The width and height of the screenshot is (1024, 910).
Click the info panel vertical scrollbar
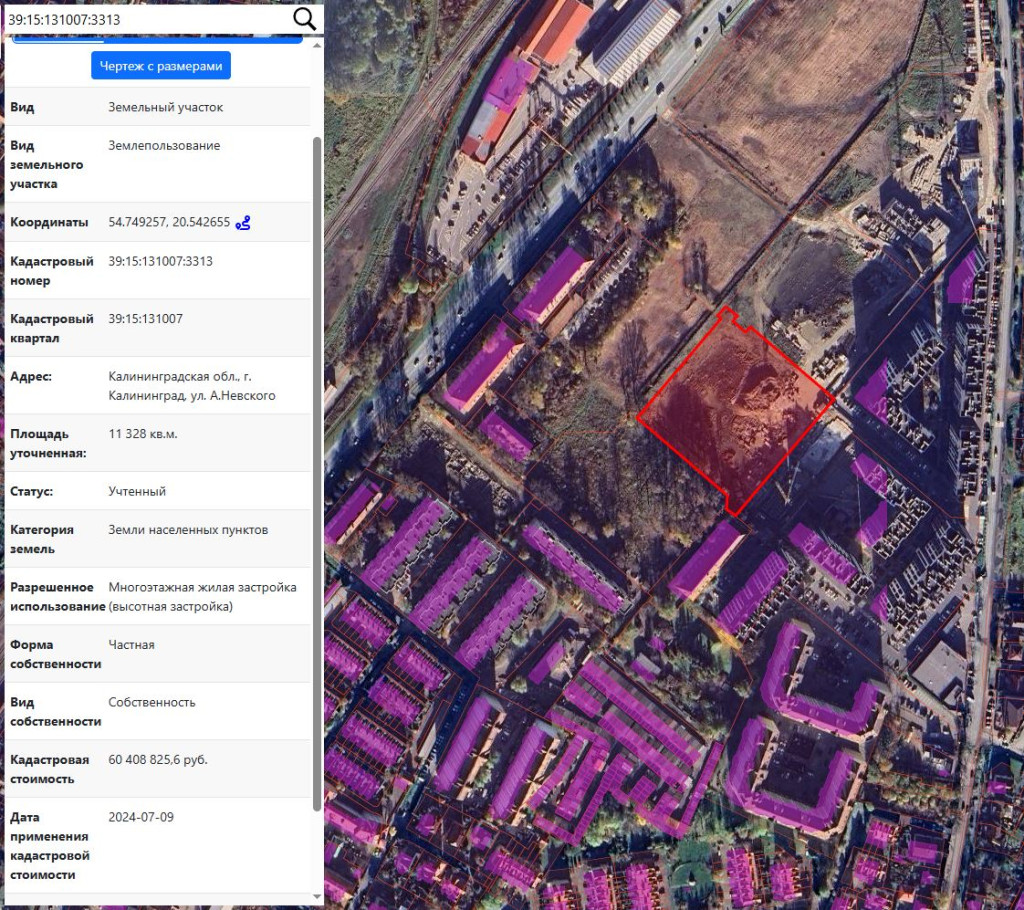coord(317,474)
